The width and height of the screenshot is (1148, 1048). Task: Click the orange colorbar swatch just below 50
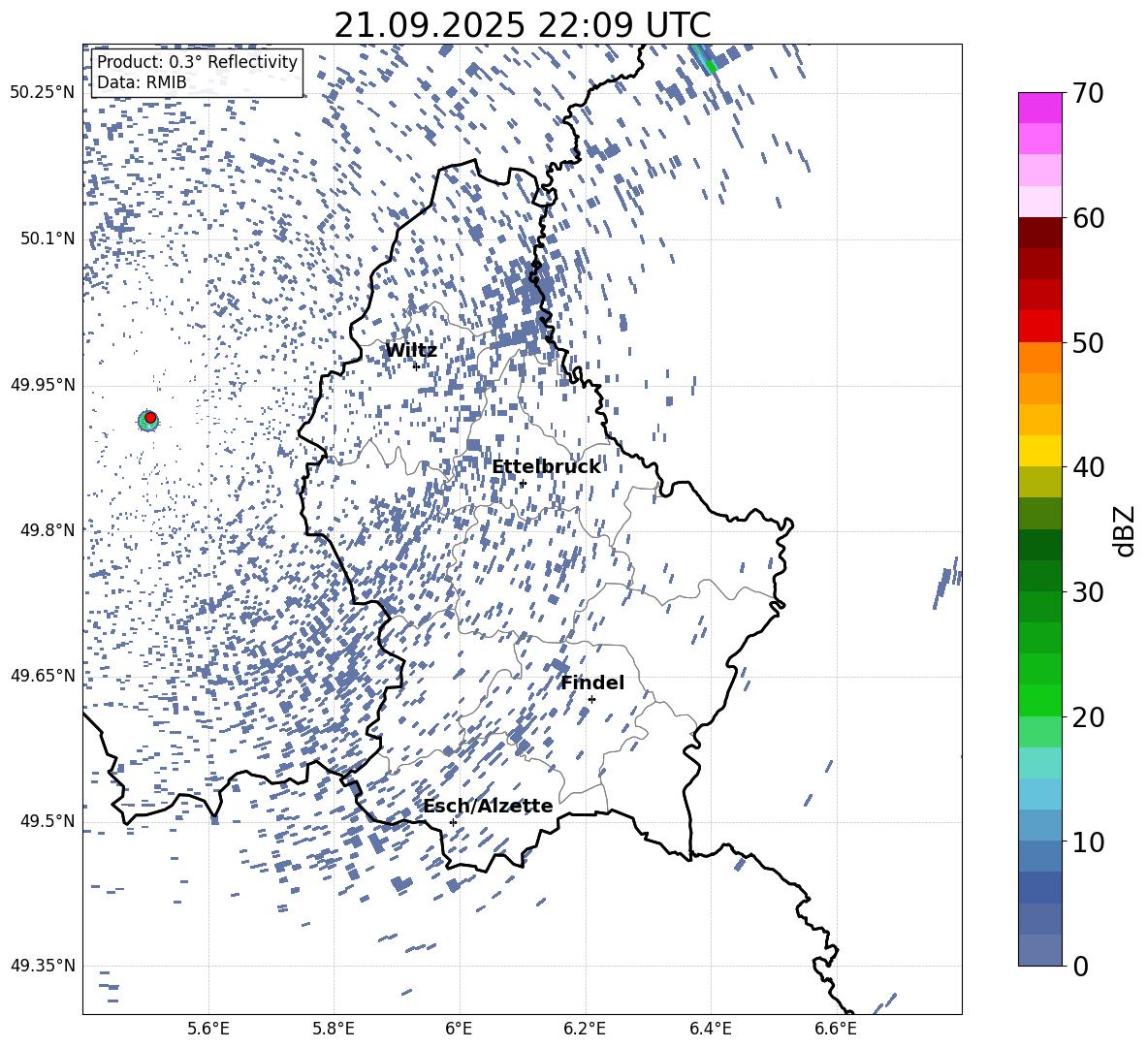(x=1039, y=357)
